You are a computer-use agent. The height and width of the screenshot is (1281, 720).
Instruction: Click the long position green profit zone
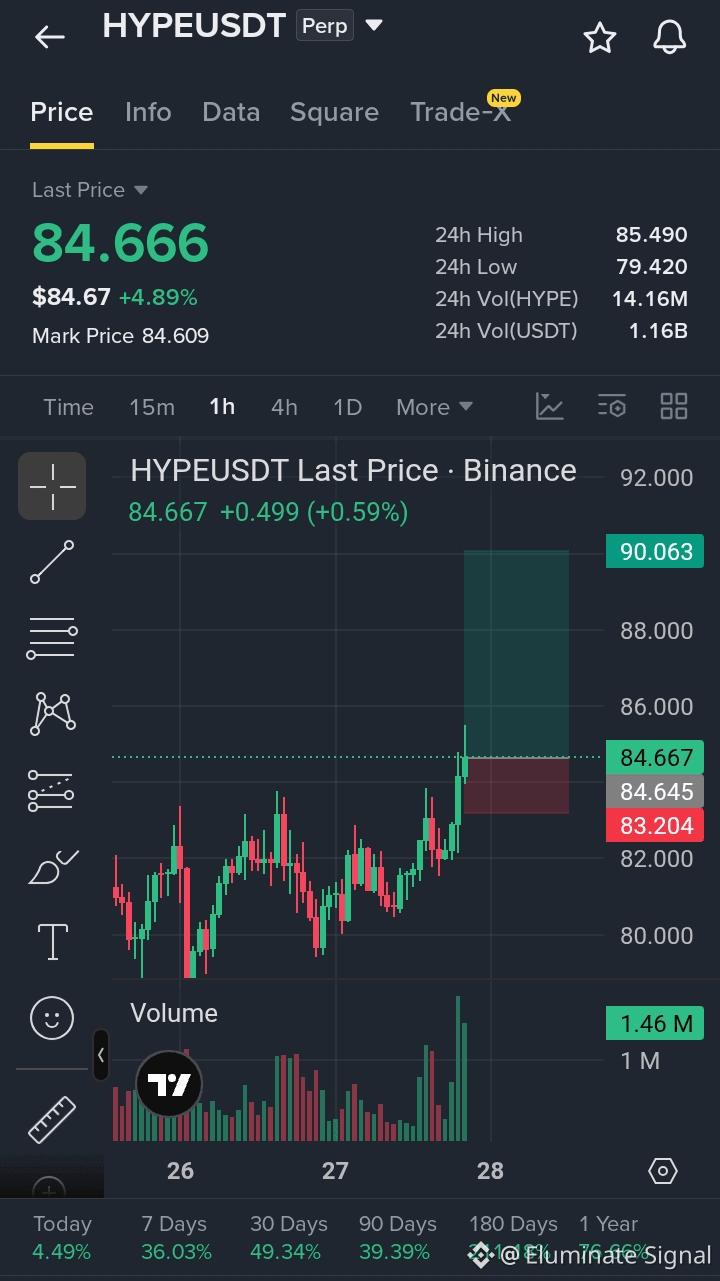(x=516, y=654)
